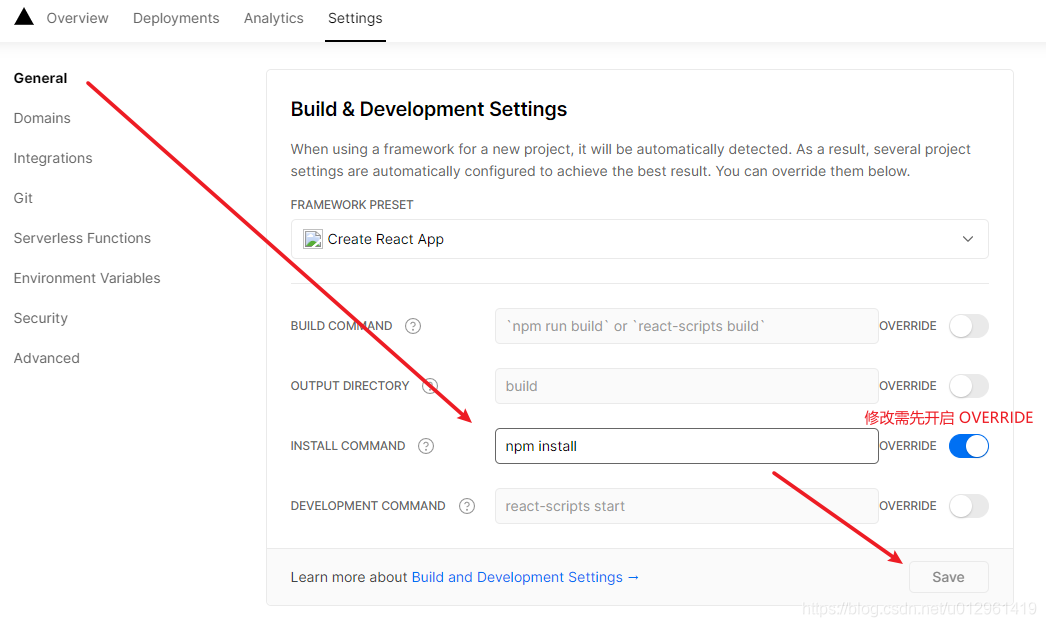Disable the Install Command override toggle
Viewport: 1046px width, 627px height.
click(969, 446)
